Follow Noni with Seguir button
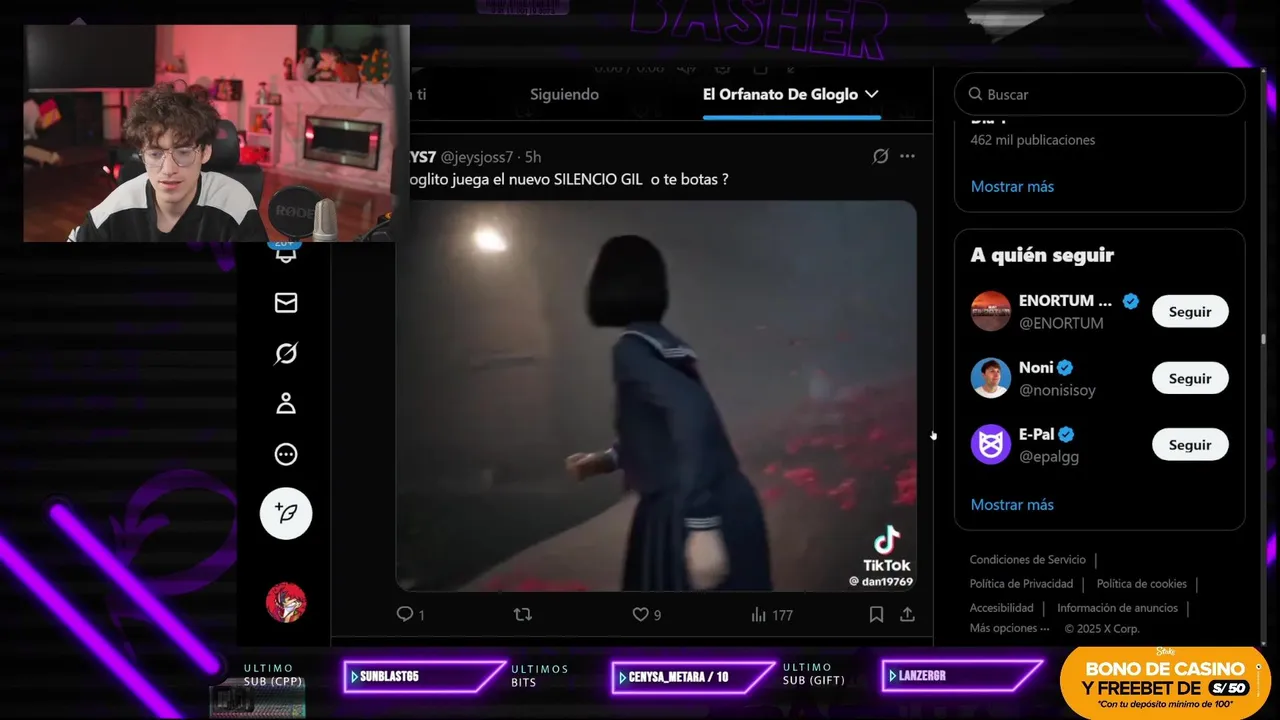 [1190, 378]
